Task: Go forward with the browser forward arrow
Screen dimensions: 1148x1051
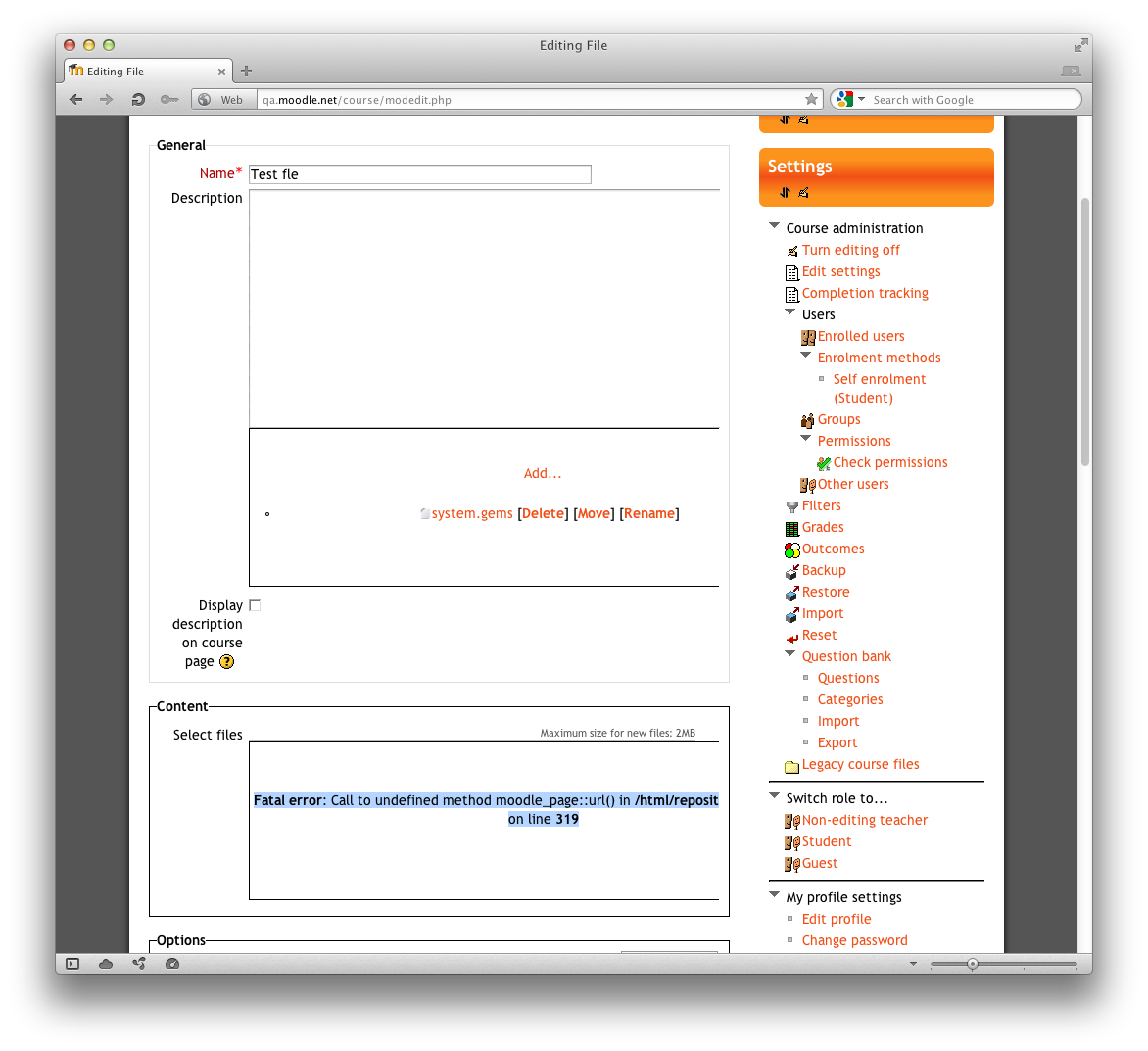Action: [107, 100]
